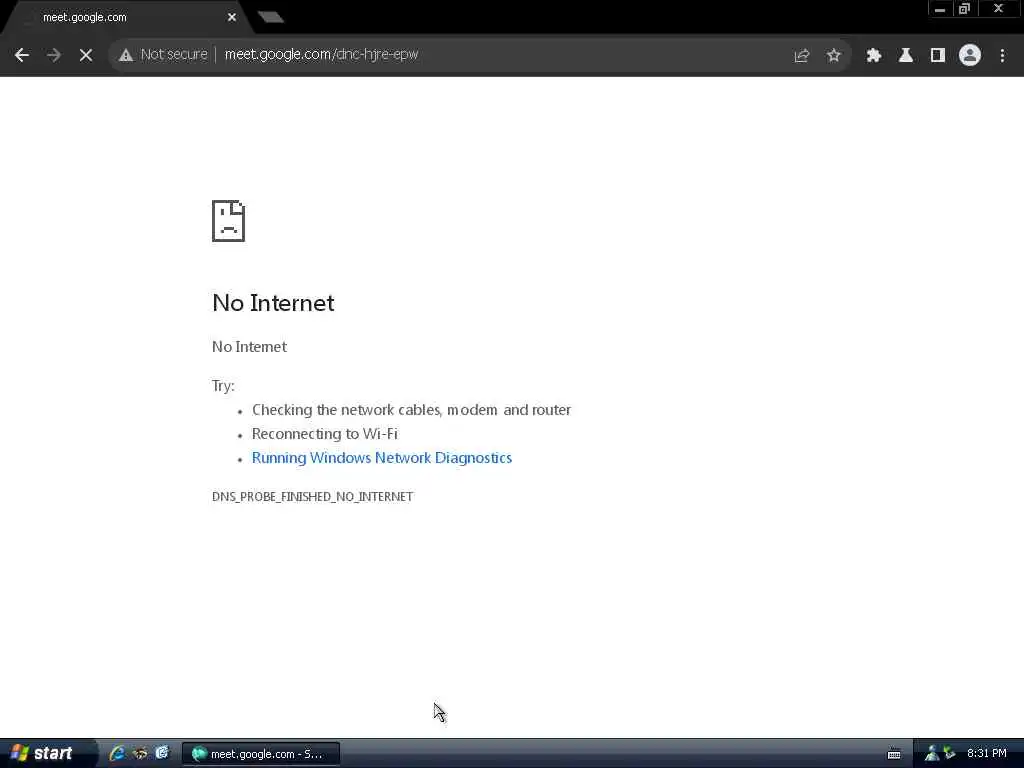This screenshot has width=1024, height=768.
Task: Select the meet.google.com tab
Action: click(124, 18)
